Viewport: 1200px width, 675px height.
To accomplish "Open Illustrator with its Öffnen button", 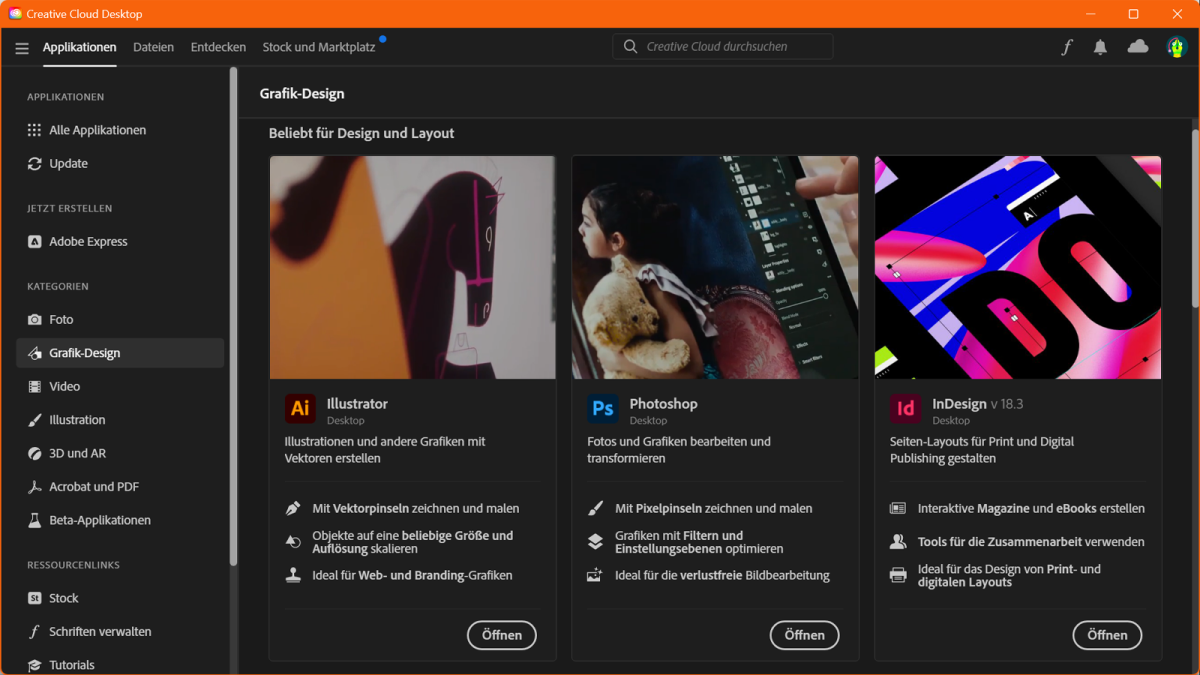I will coord(502,635).
